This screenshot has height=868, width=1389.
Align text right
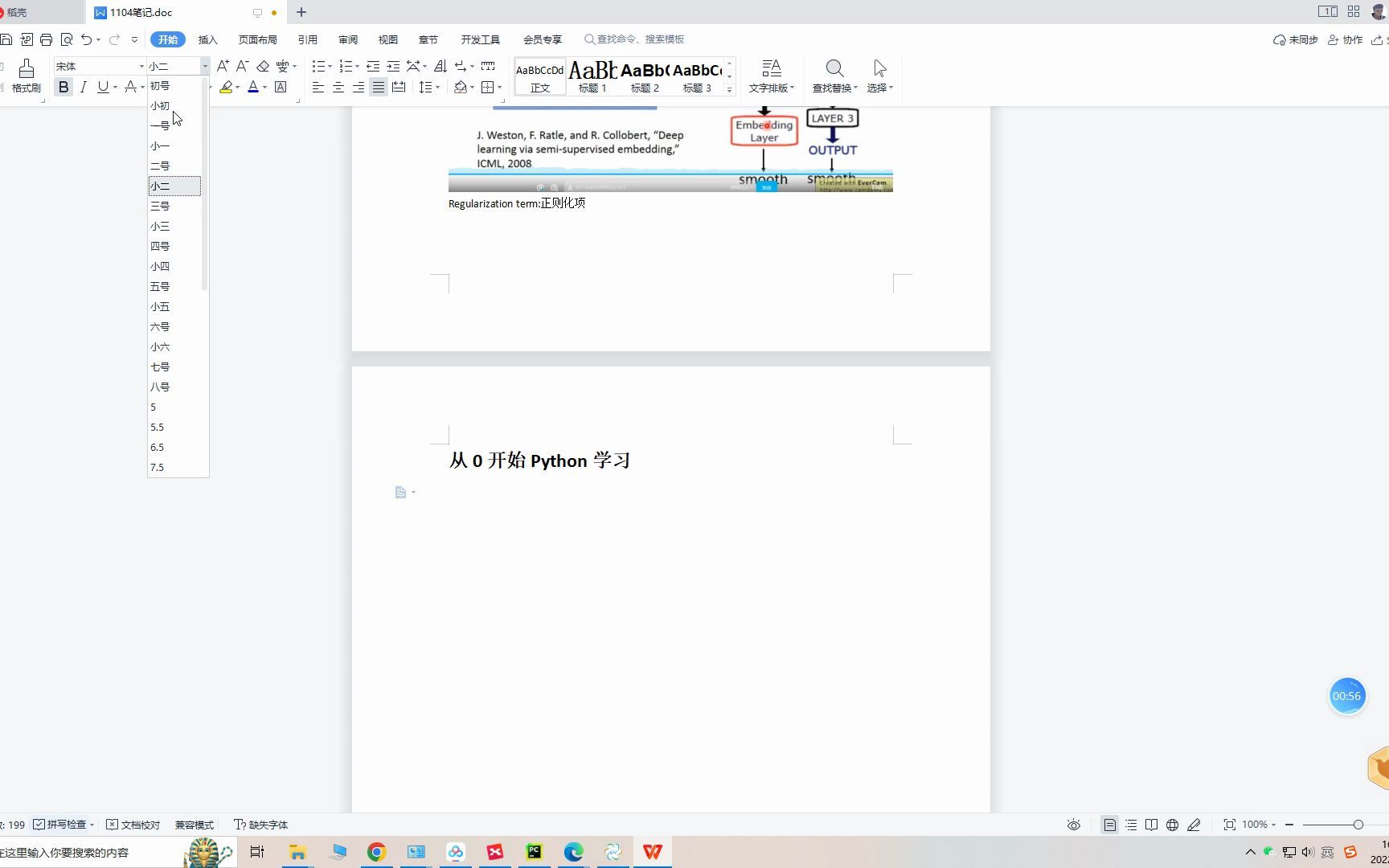(x=359, y=87)
